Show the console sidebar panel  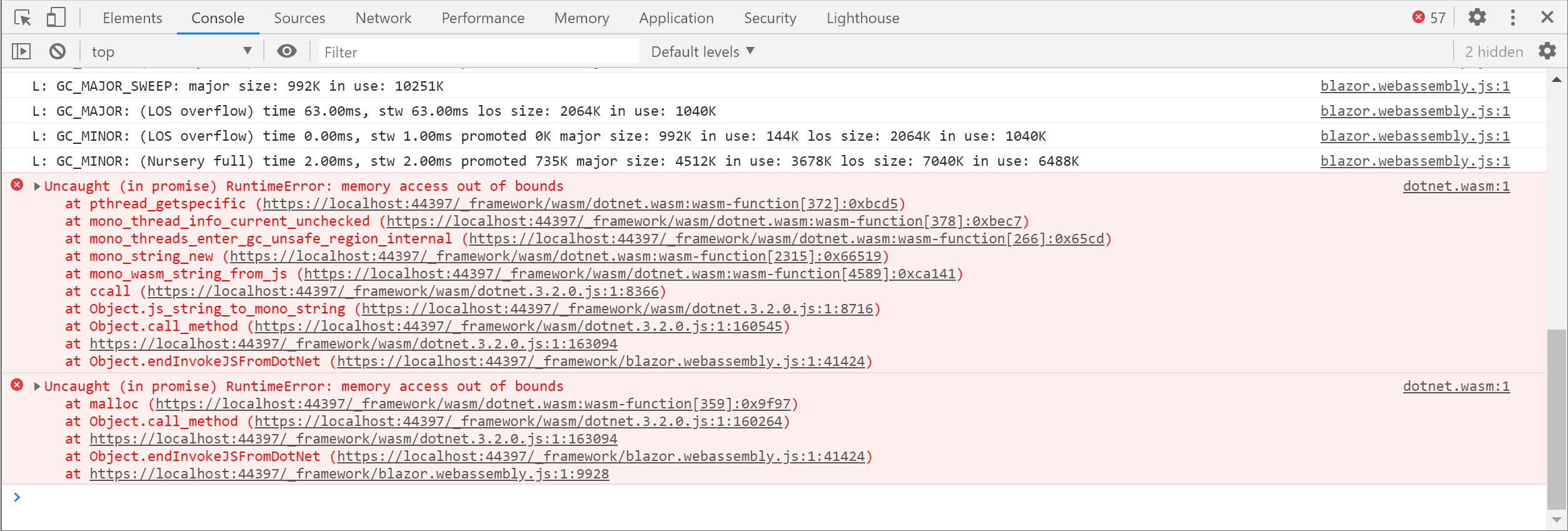coord(21,51)
